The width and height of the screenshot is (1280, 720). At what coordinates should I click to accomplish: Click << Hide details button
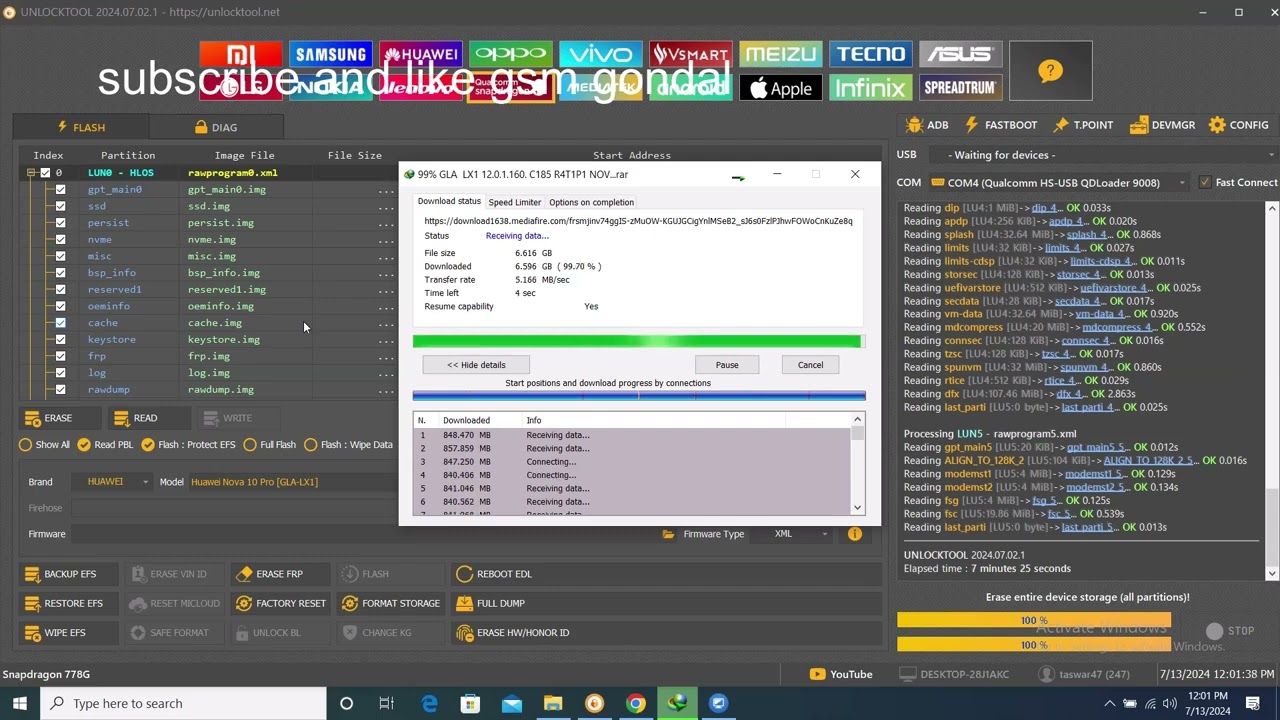point(476,365)
